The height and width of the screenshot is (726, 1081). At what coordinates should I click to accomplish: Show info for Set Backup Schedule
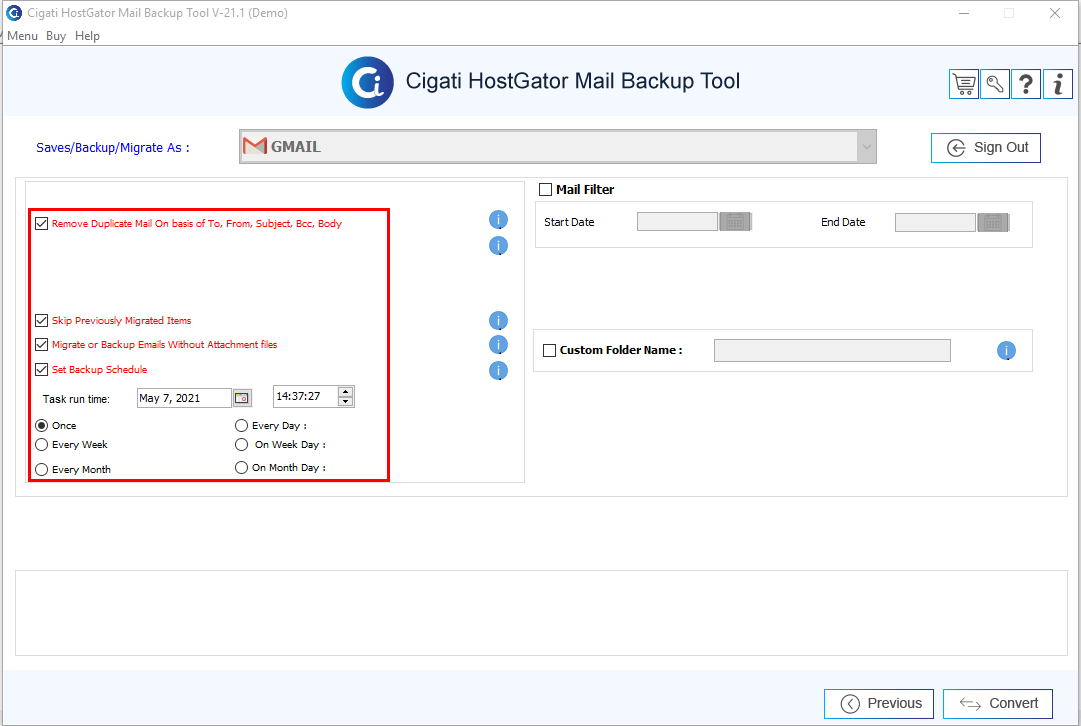coord(498,371)
